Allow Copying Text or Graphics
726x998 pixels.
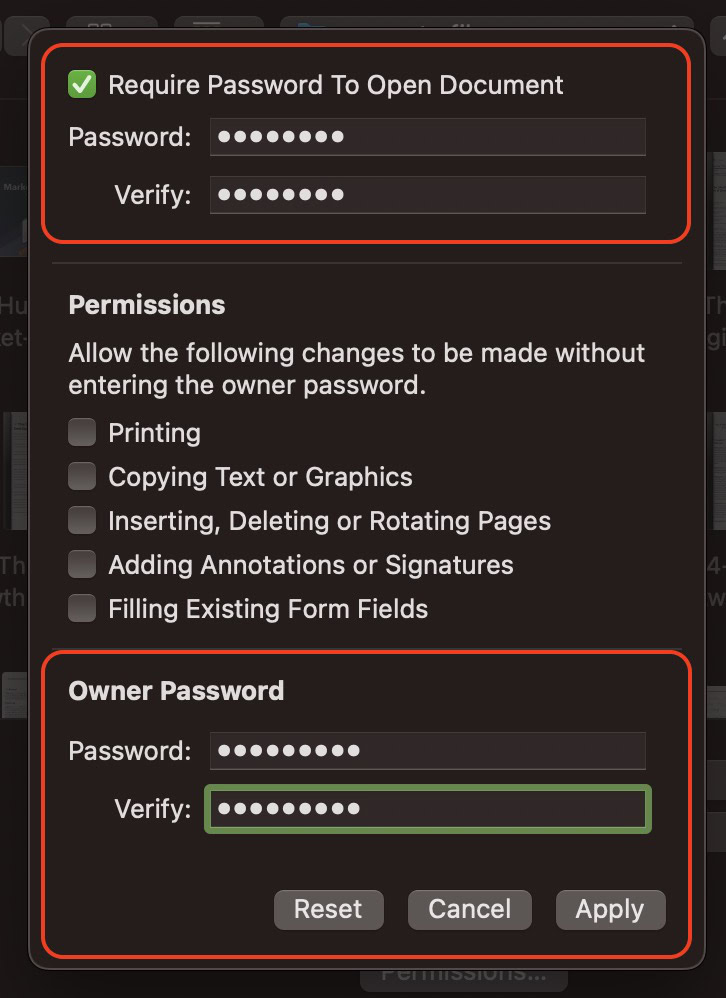click(82, 477)
